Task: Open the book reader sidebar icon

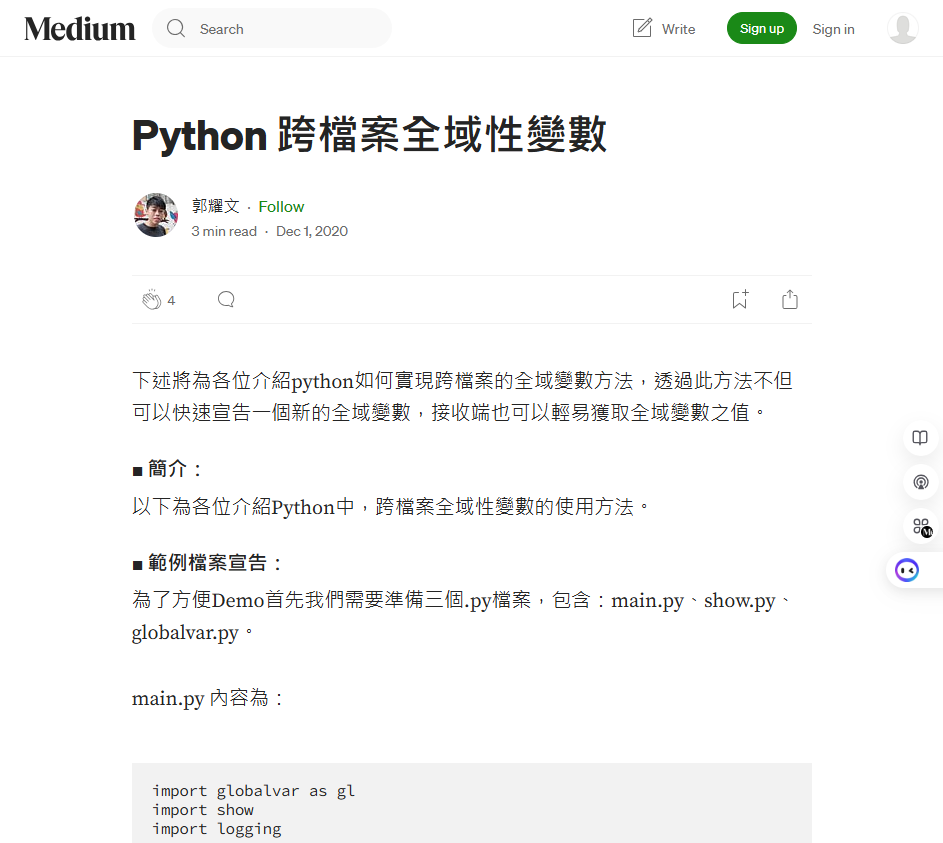Action: tap(920, 437)
